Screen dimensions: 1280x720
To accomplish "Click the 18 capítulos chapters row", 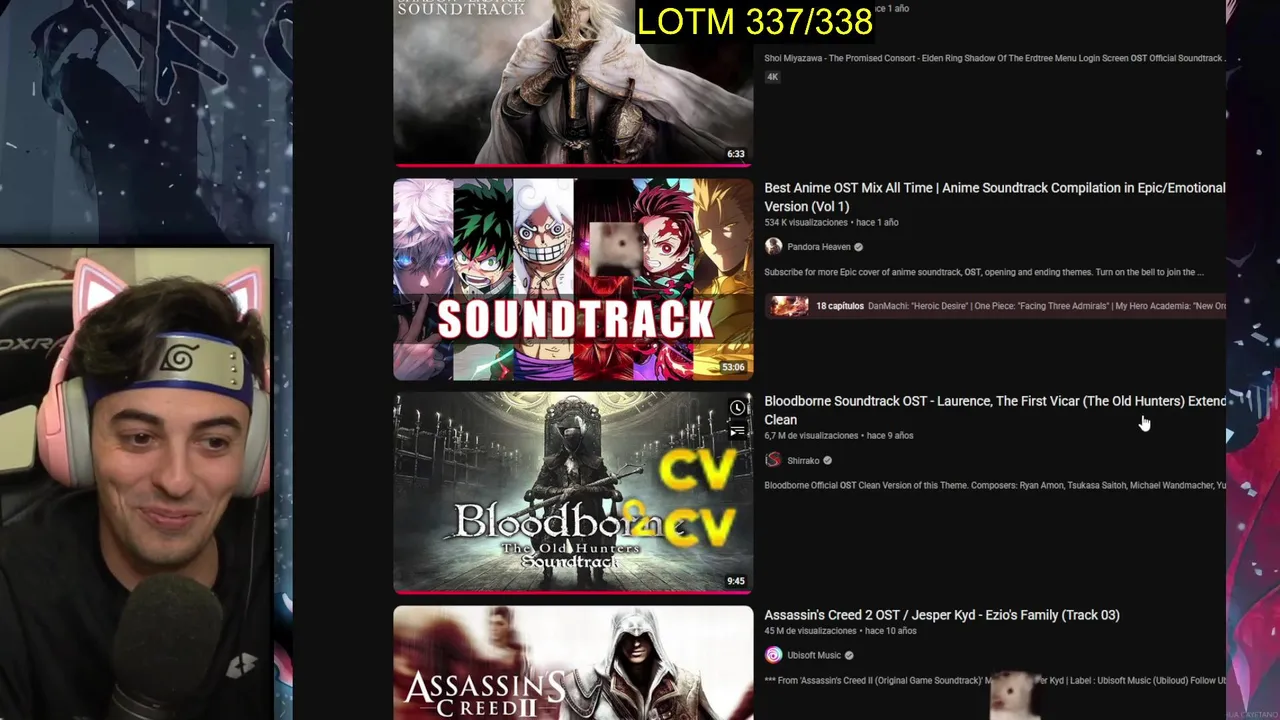I will pyautogui.click(x=996, y=306).
